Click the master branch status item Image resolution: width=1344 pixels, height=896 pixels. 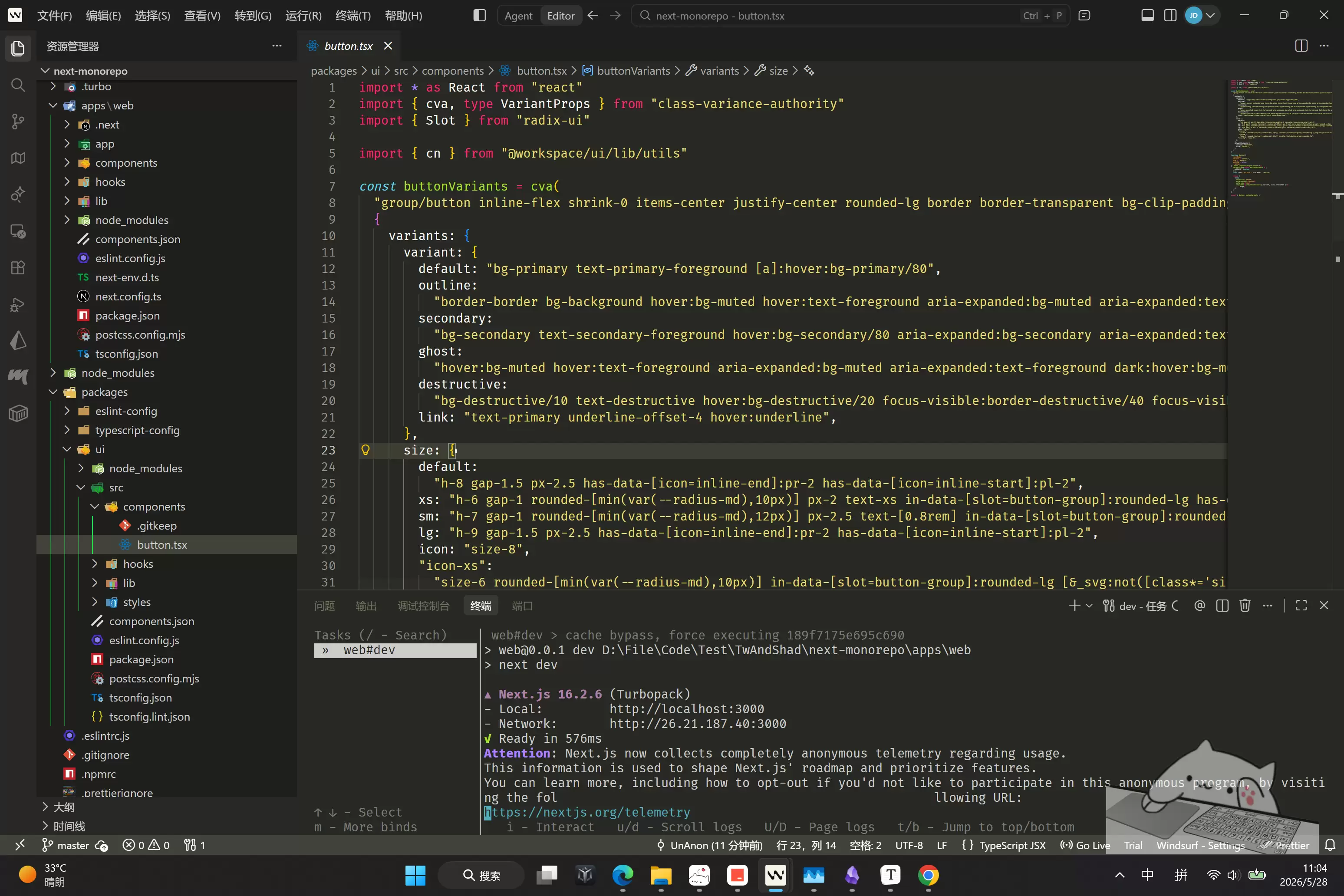tap(66, 845)
